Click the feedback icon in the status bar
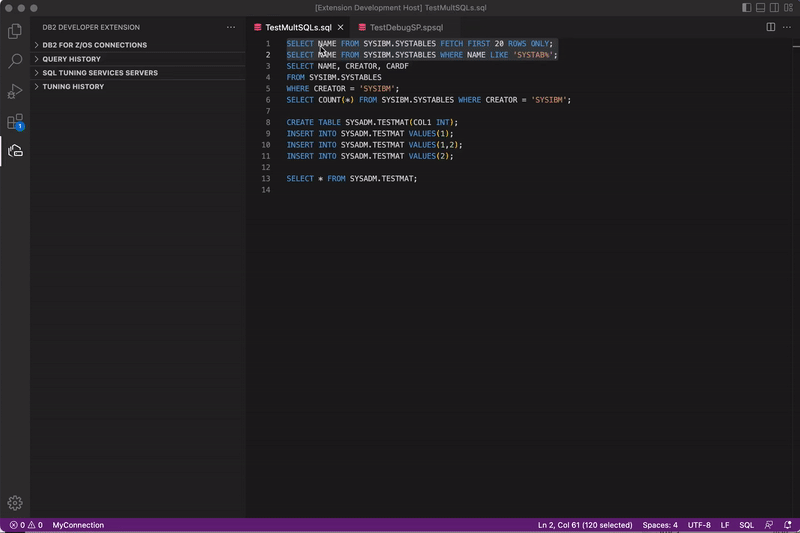 click(x=769, y=525)
